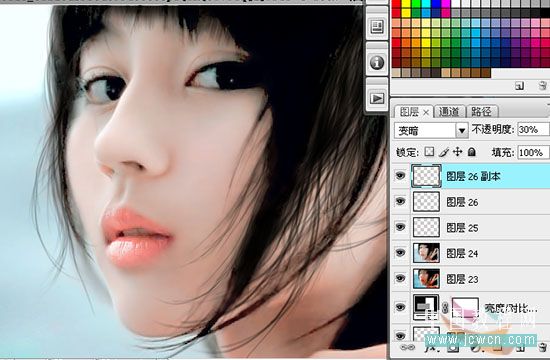Pick the lightest tan swatch in bottom row
Image resolution: width=550 pixels, height=360 pixels.
point(396,73)
